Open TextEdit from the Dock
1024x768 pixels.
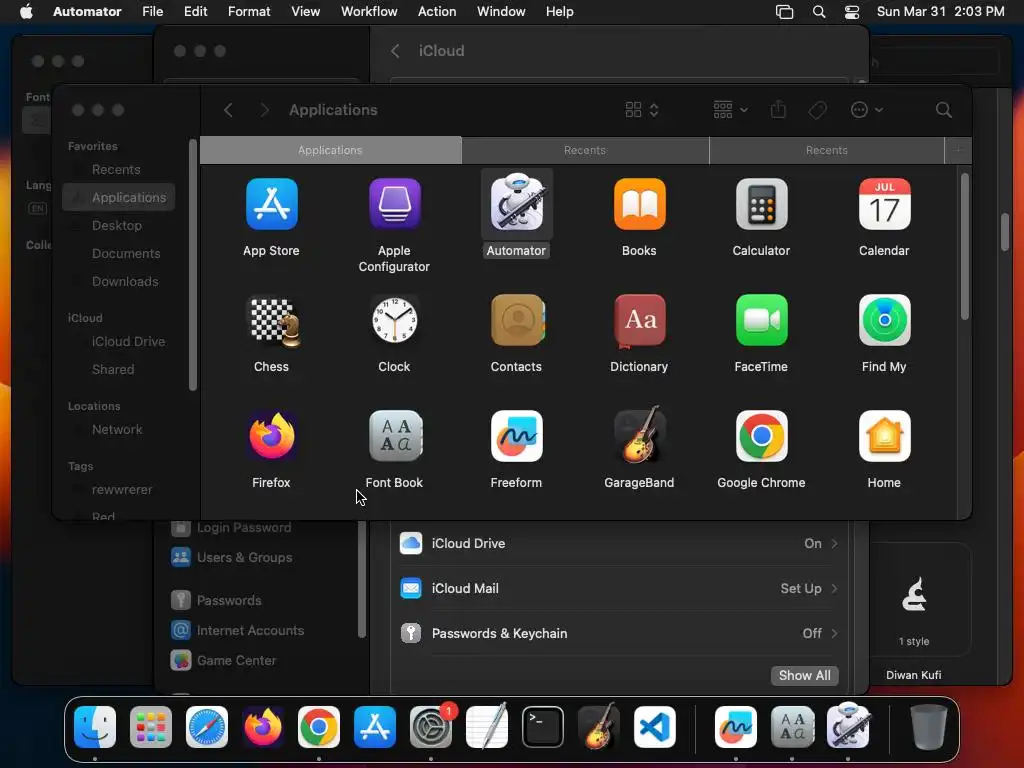click(x=487, y=727)
